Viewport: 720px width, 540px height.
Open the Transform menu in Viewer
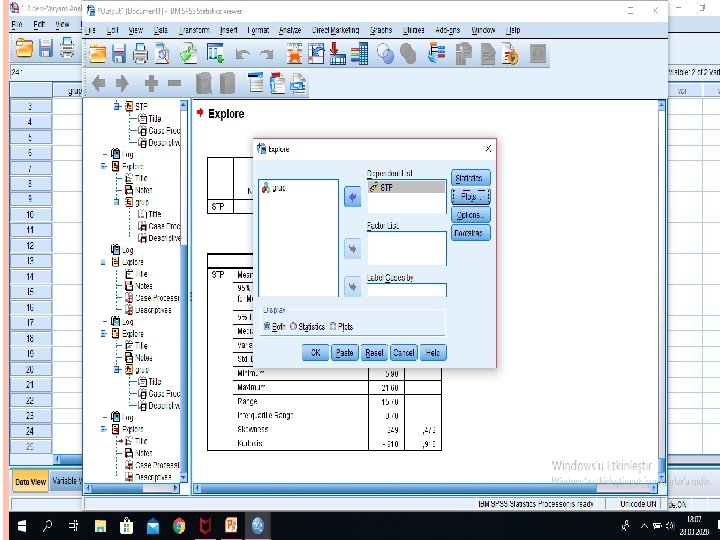(194, 30)
